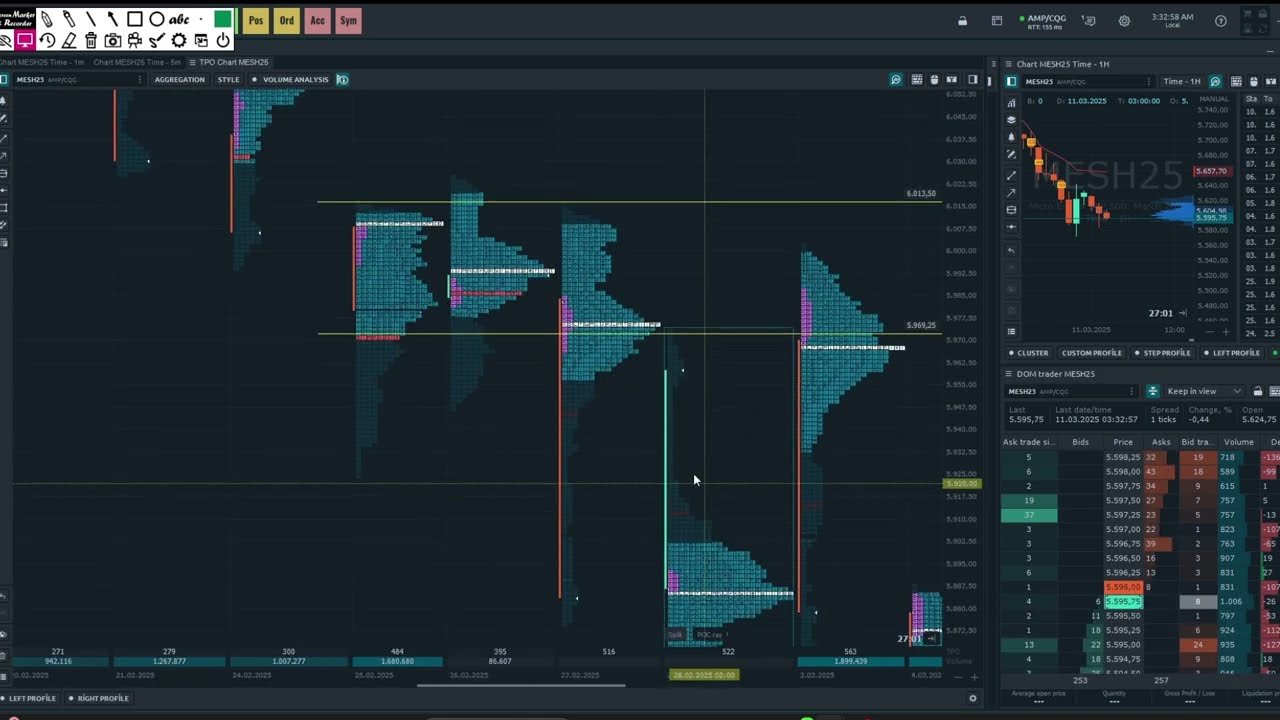Click the Pos yellow button

coord(256,20)
